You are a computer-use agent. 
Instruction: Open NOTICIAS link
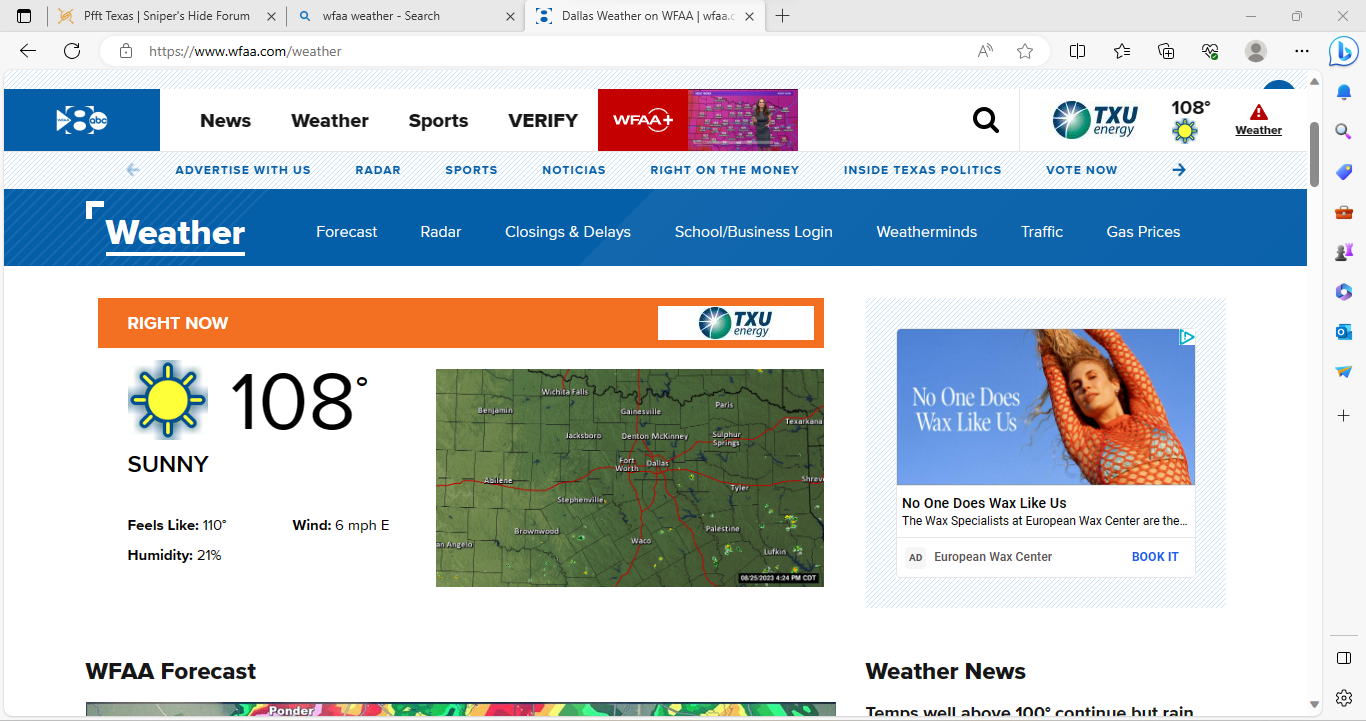574,170
